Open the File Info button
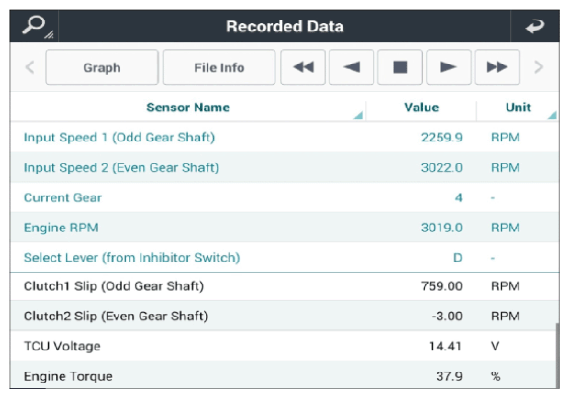This screenshot has height=398, width=569. point(219,67)
